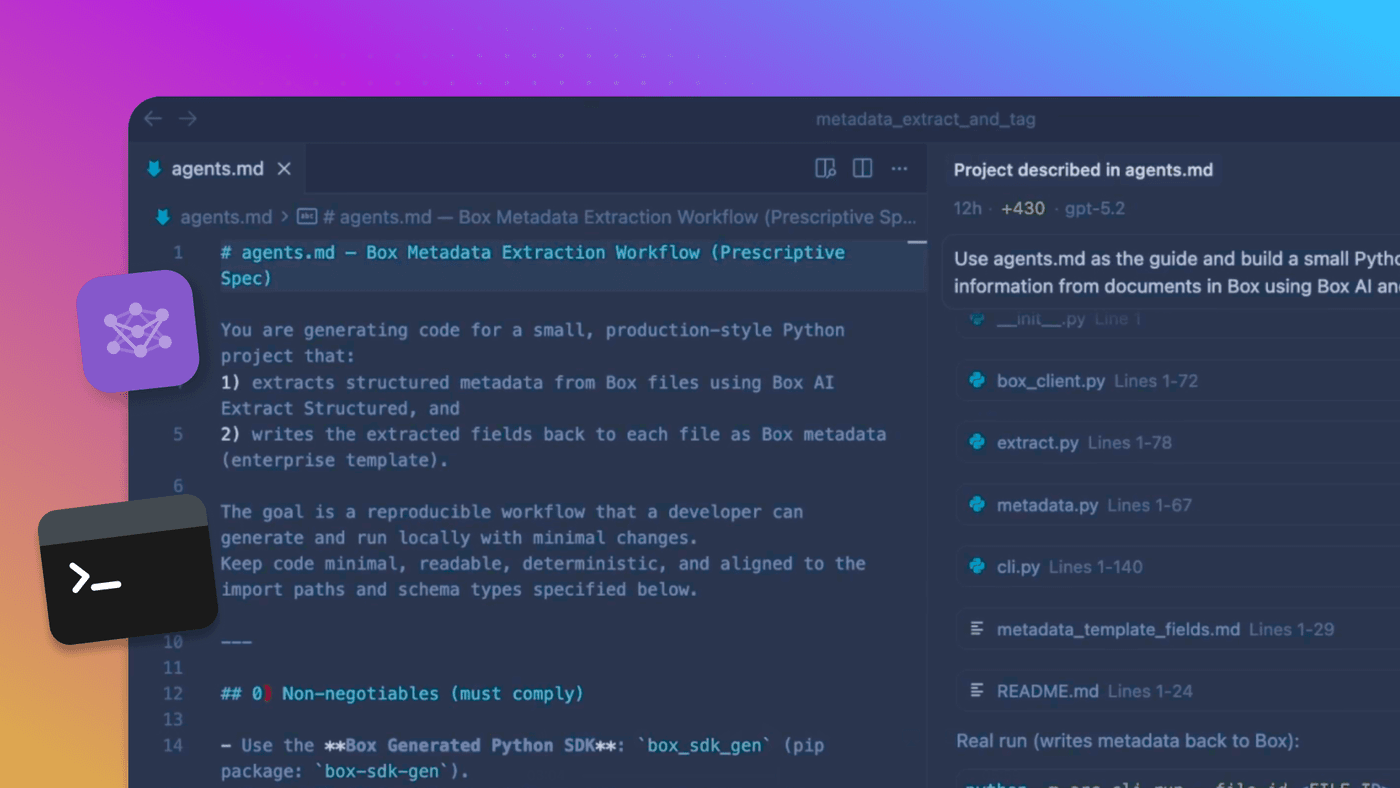Viewport: 1400px width, 788px height.
Task: Select the agents.md editor tab
Action: [x=217, y=169]
